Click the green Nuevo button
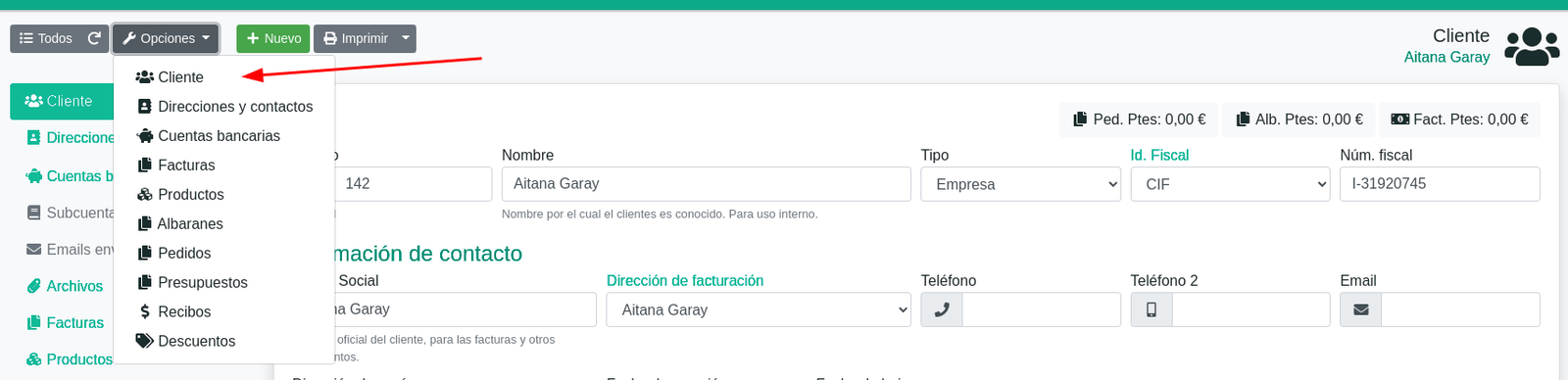Viewport: 1568px width, 380px height. tap(273, 38)
